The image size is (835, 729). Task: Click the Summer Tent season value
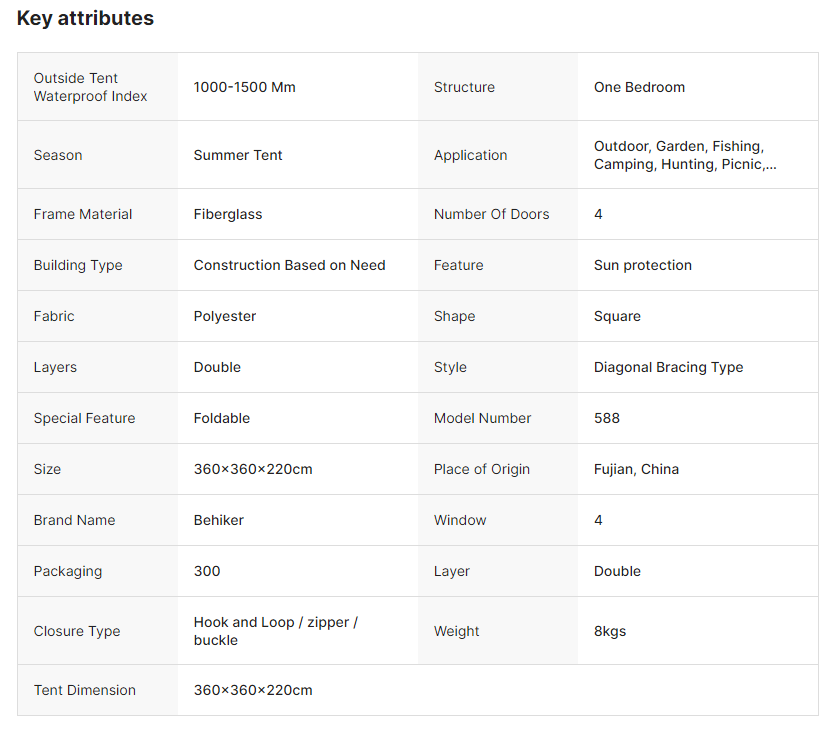pyautogui.click(x=238, y=155)
